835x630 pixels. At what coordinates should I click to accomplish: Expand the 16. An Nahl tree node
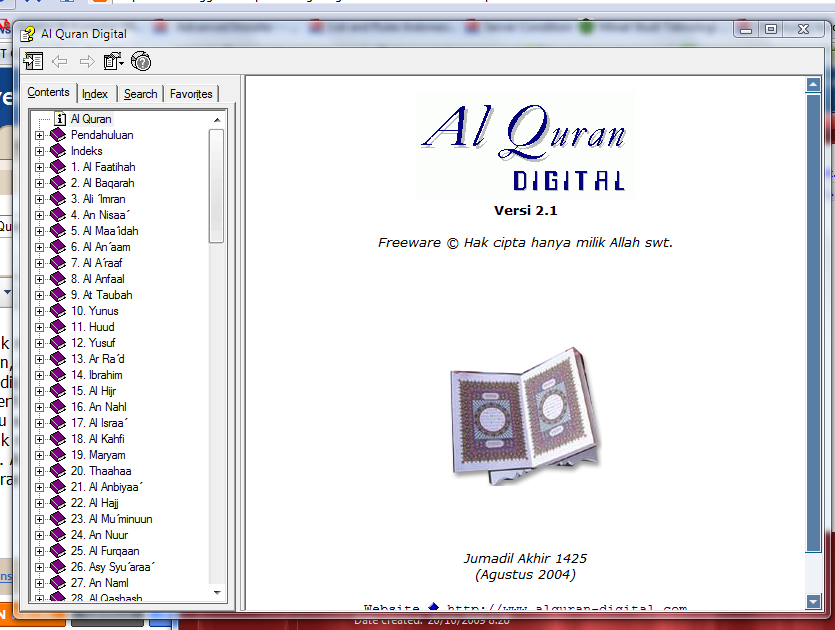click(x=39, y=407)
